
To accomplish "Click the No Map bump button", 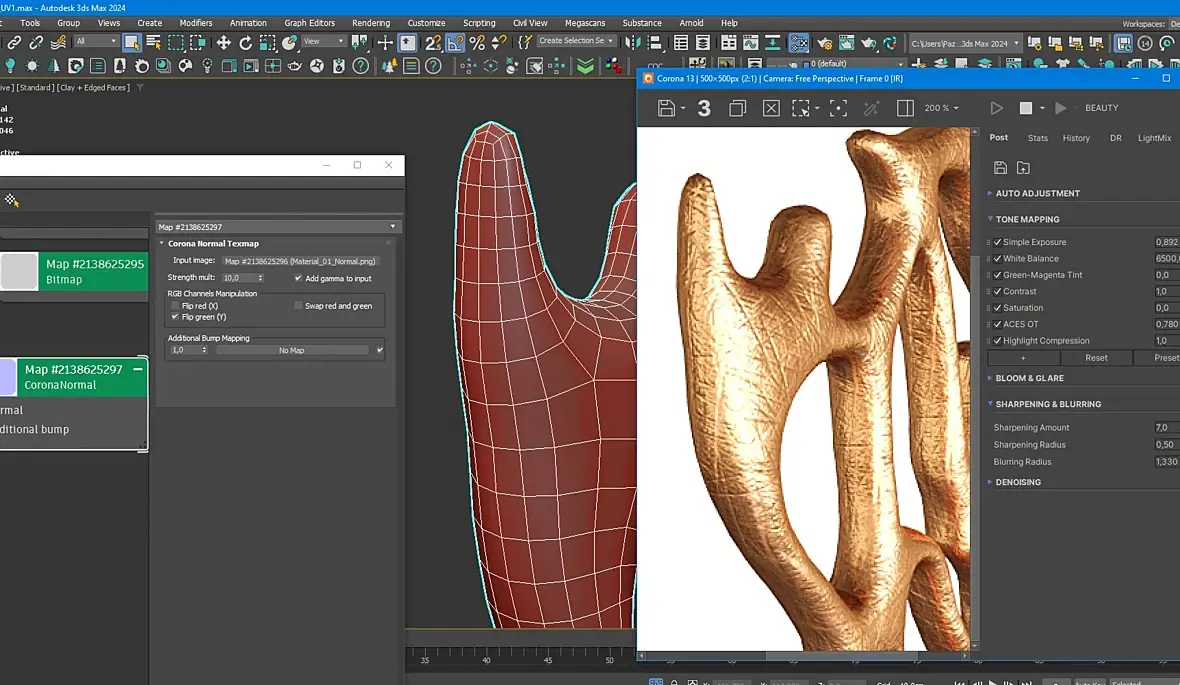I will point(291,350).
